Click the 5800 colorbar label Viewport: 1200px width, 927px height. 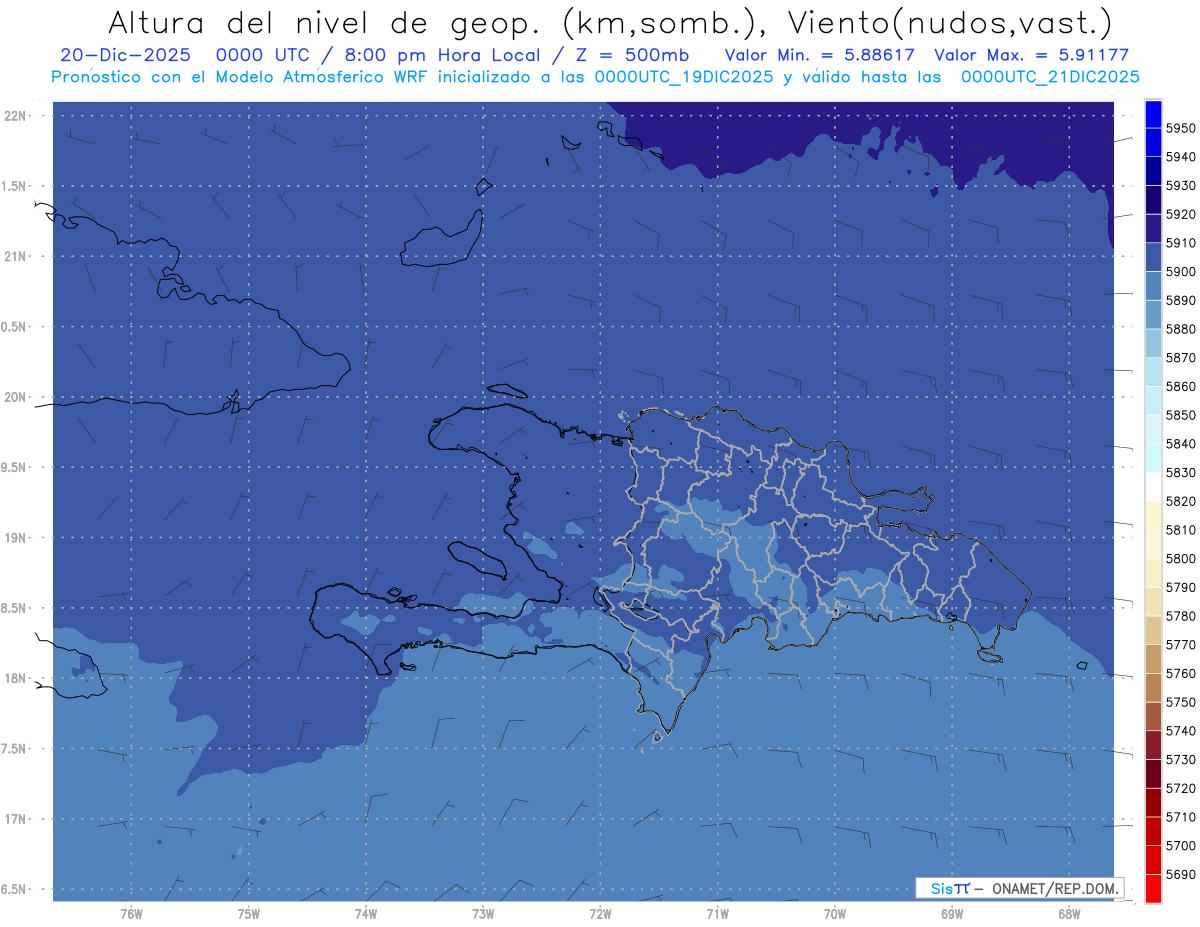point(1180,558)
